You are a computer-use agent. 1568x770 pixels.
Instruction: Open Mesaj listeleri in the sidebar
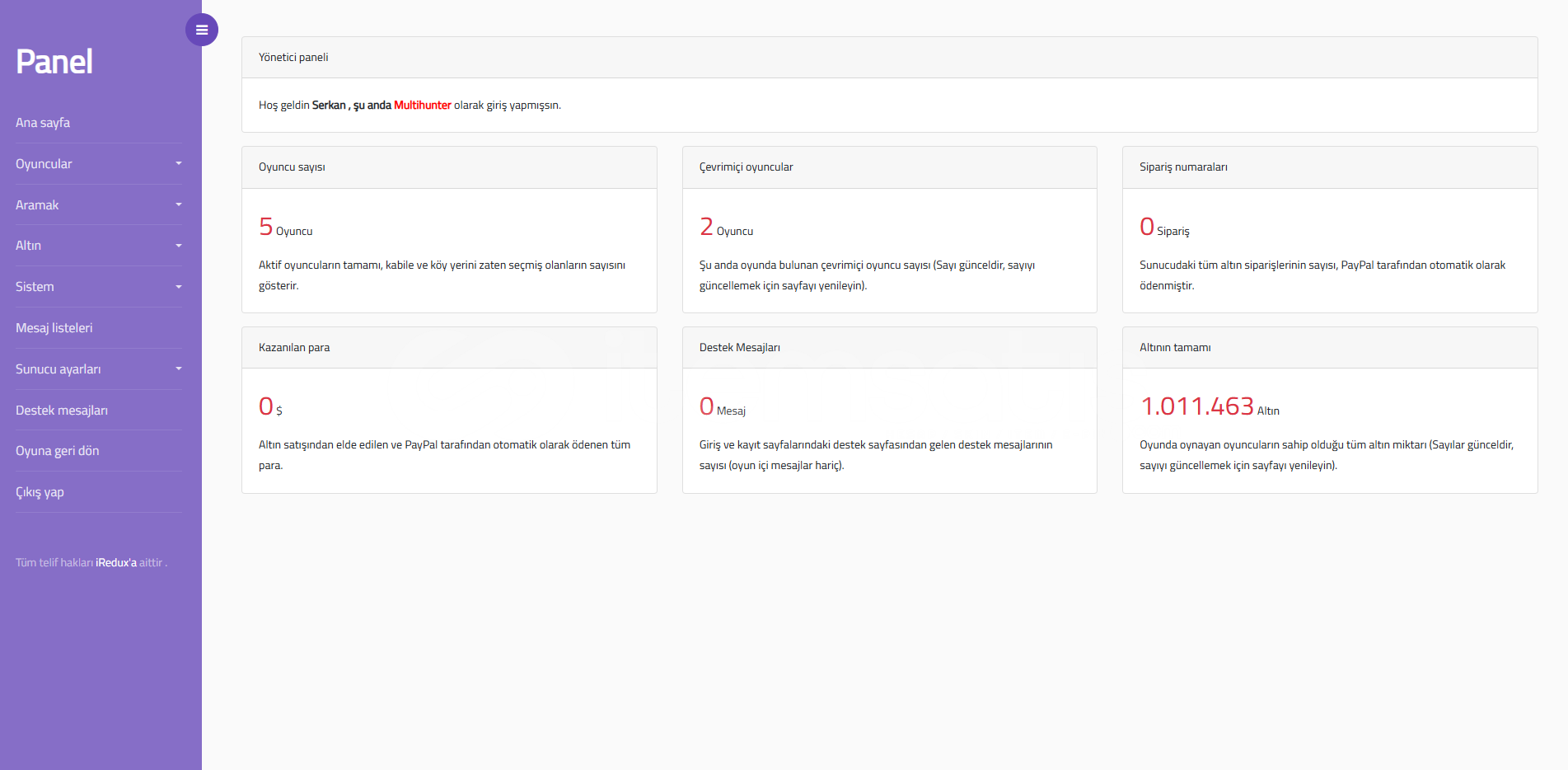(x=54, y=328)
